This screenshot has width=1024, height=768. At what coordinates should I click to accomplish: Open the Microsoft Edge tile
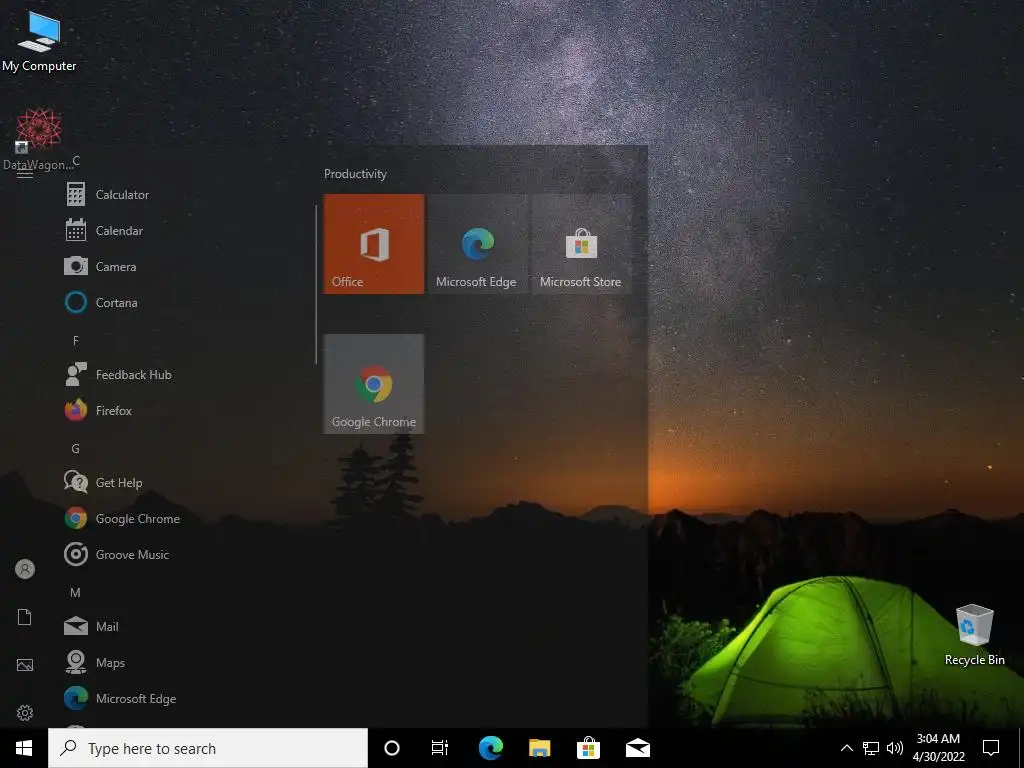(478, 244)
